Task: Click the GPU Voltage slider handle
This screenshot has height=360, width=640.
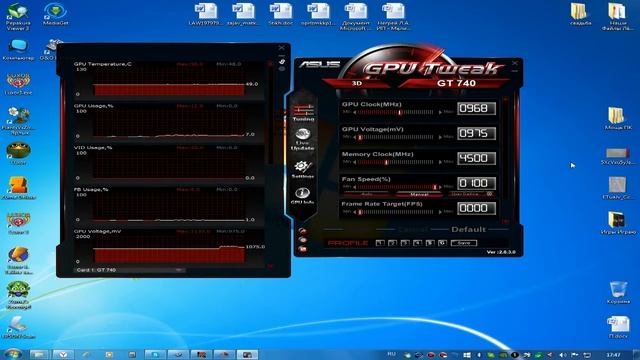Action: click(x=360, y=138)
